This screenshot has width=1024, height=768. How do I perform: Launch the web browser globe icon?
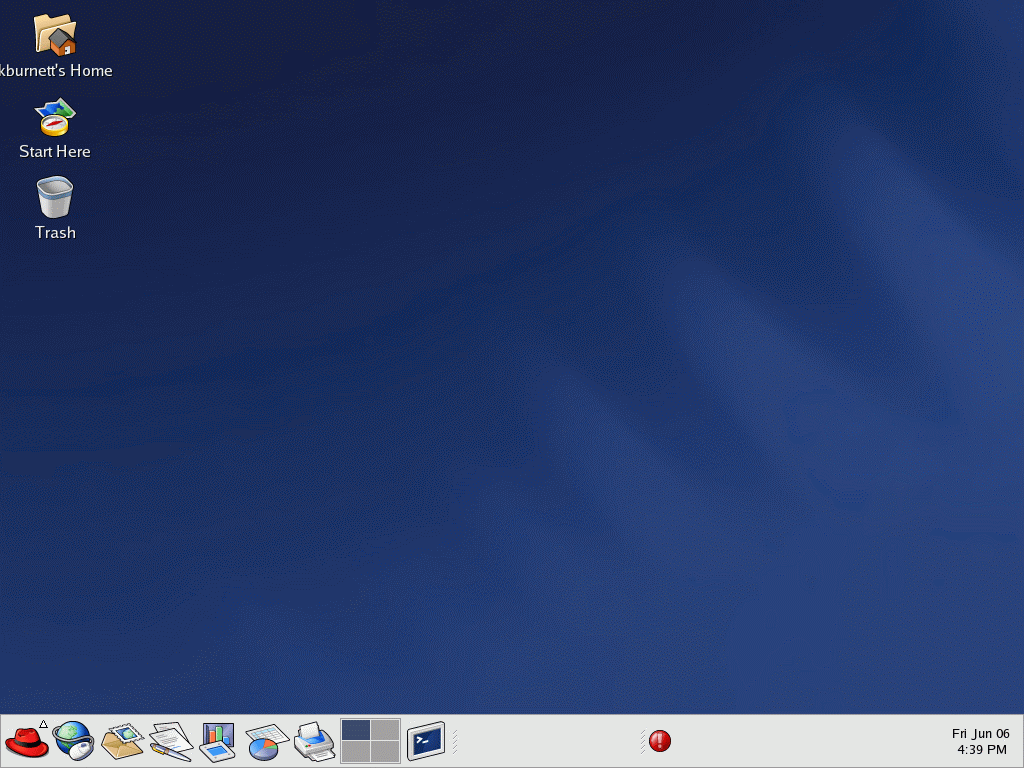tap(73, 741)
